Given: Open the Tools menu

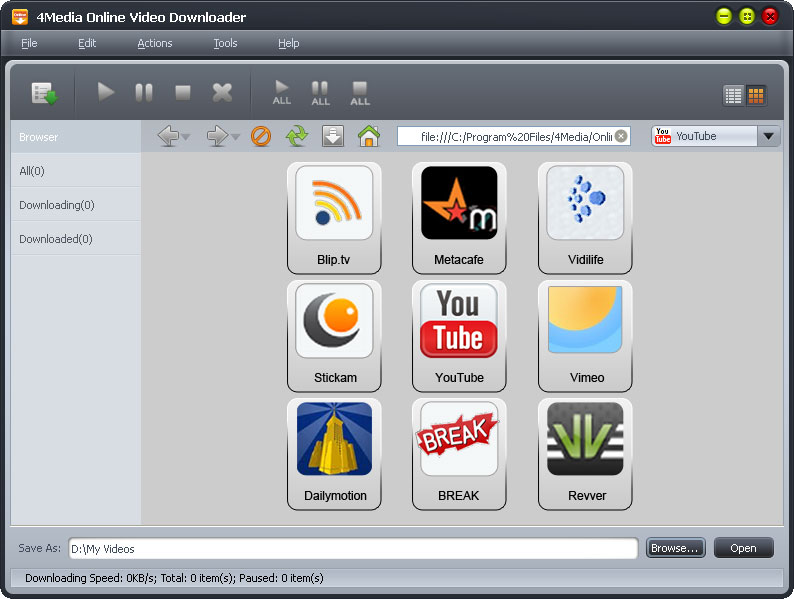Looking at the screenshot, I should point(225,43).
